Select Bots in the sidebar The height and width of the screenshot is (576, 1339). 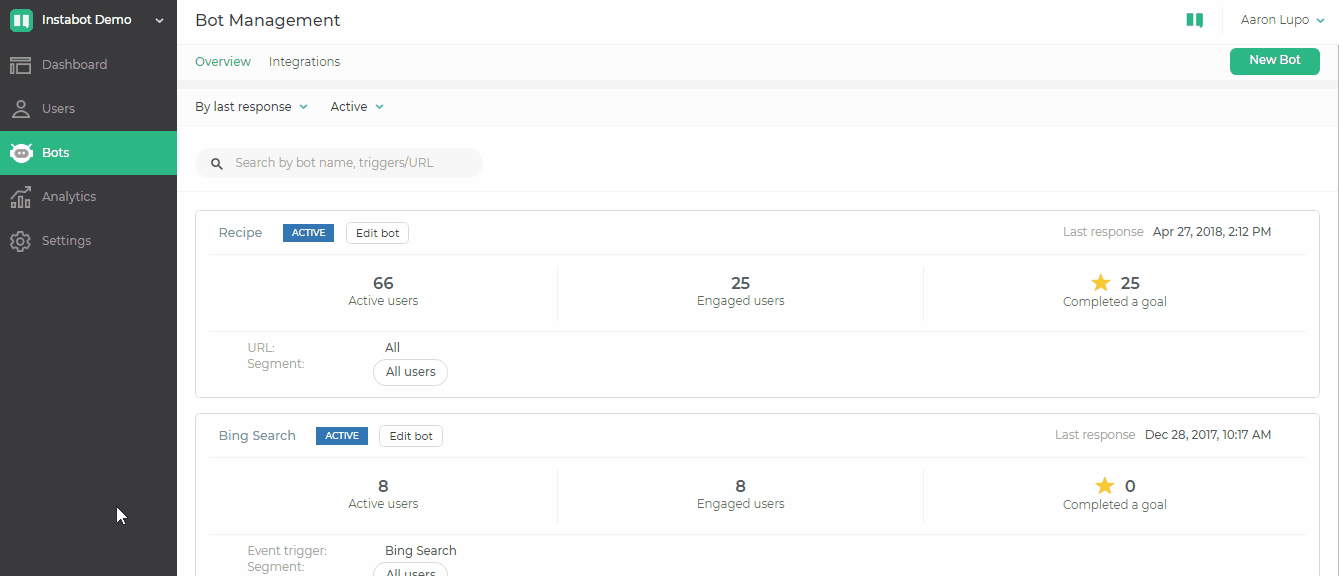pos(88,153)
